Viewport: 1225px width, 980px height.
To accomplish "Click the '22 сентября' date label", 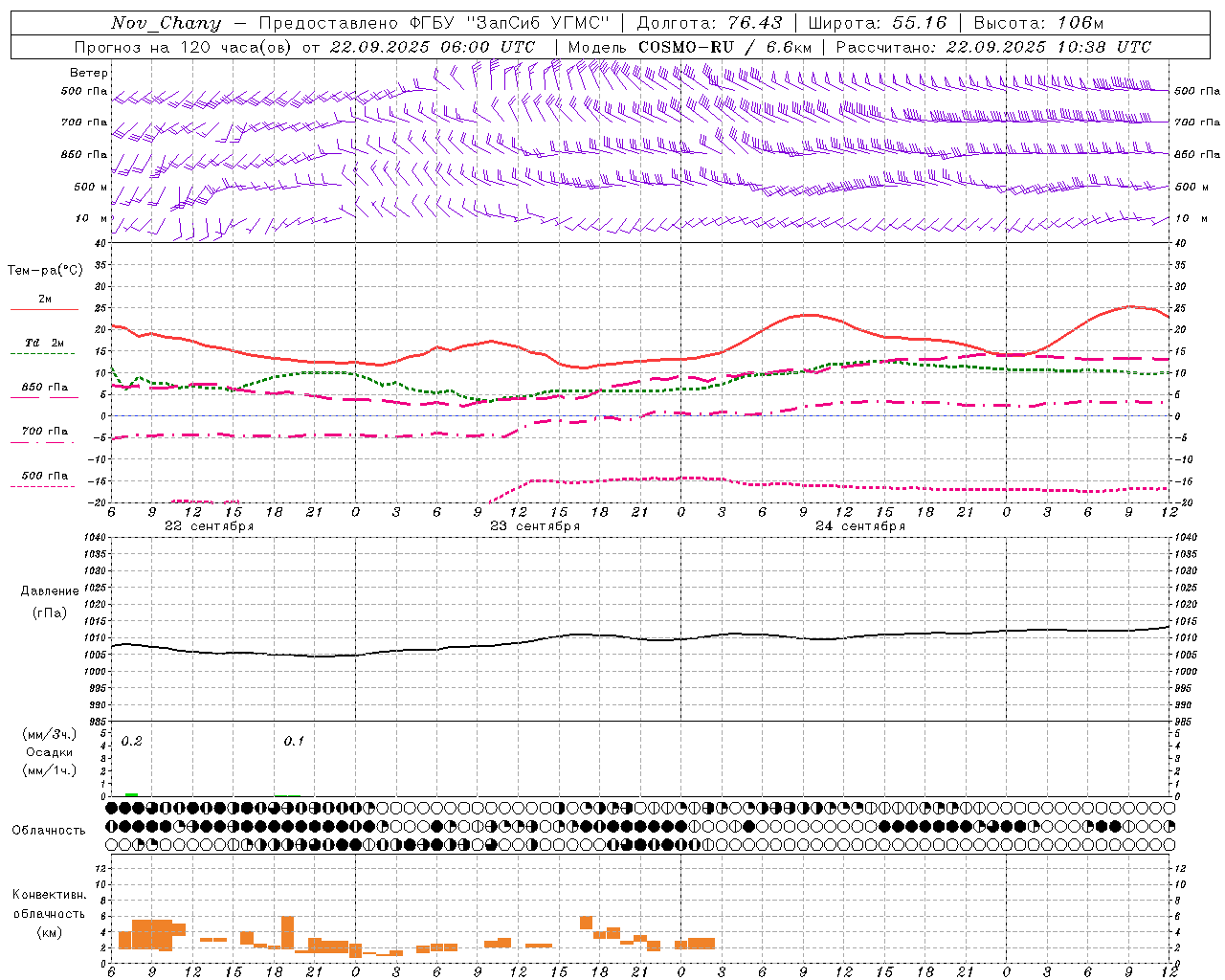I will (x=210, y=526).
